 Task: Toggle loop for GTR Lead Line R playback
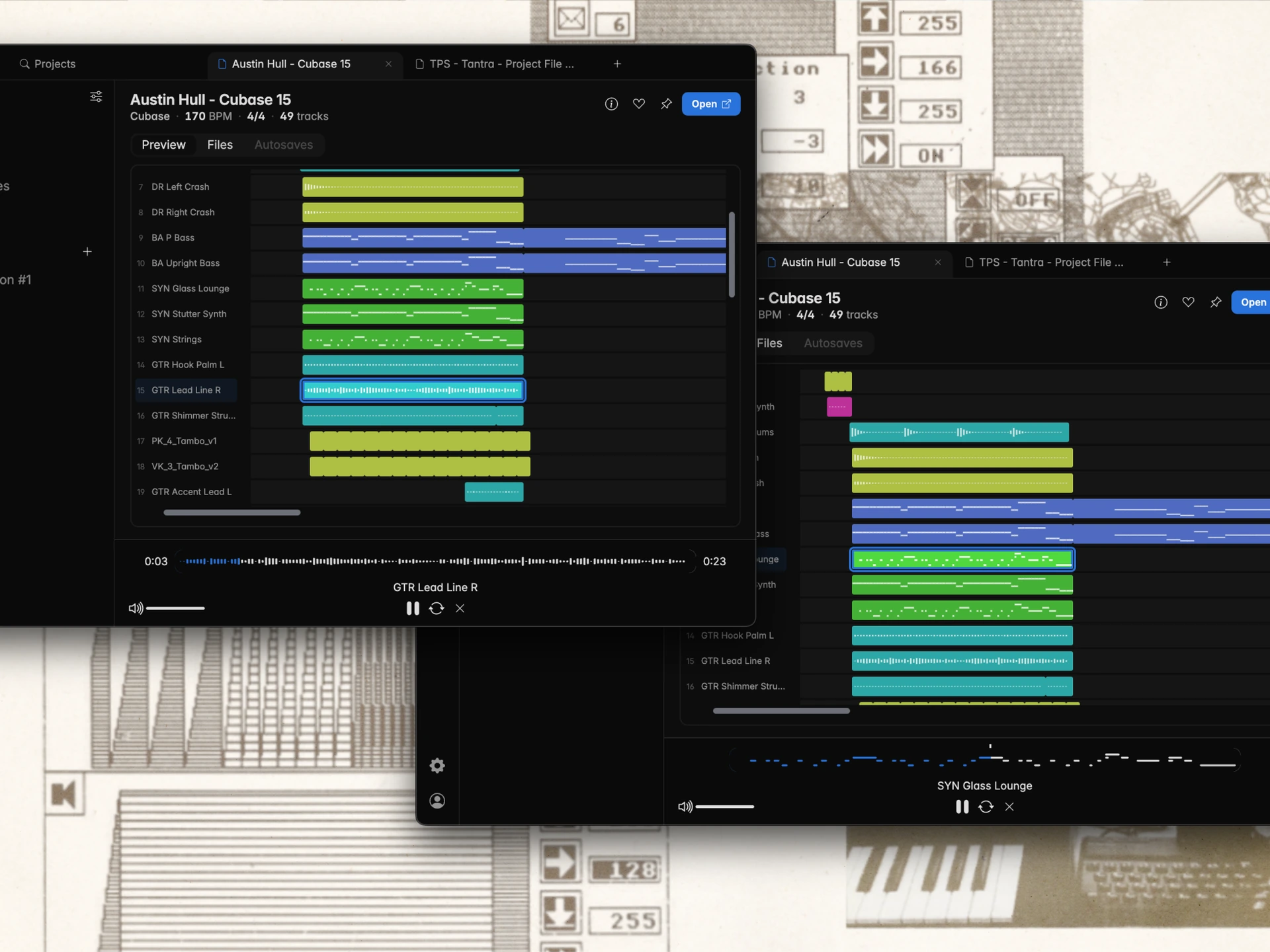click(437, 608)
